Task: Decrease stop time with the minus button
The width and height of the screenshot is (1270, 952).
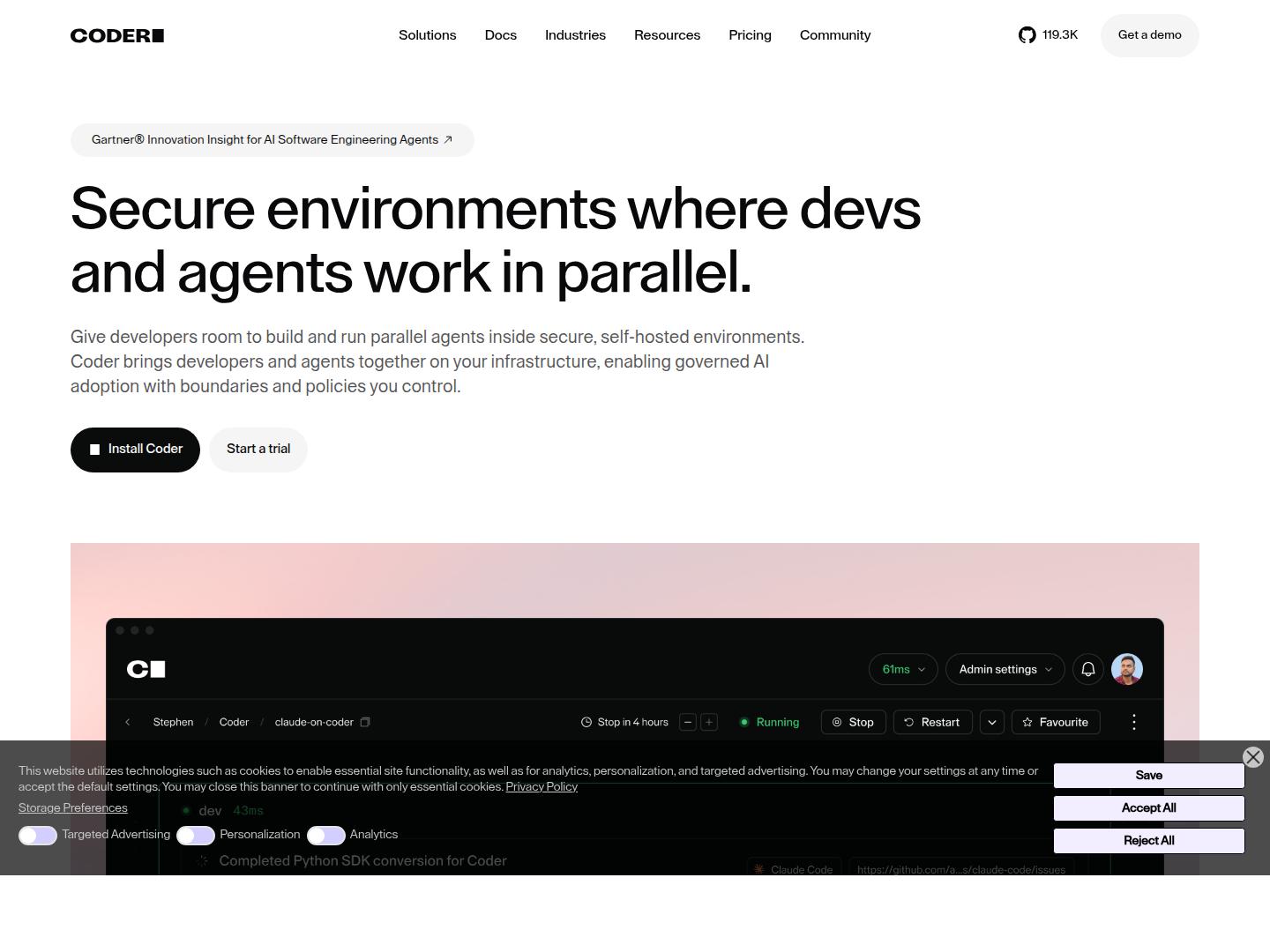Action: (x=688, y=722)
